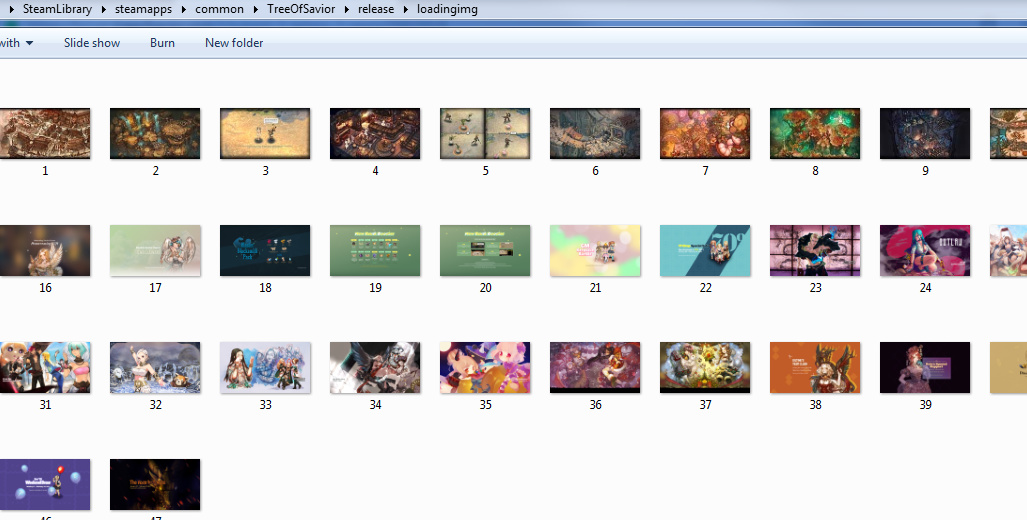
Task: Click the file name label 32
Action: click(x=155, y=405)
